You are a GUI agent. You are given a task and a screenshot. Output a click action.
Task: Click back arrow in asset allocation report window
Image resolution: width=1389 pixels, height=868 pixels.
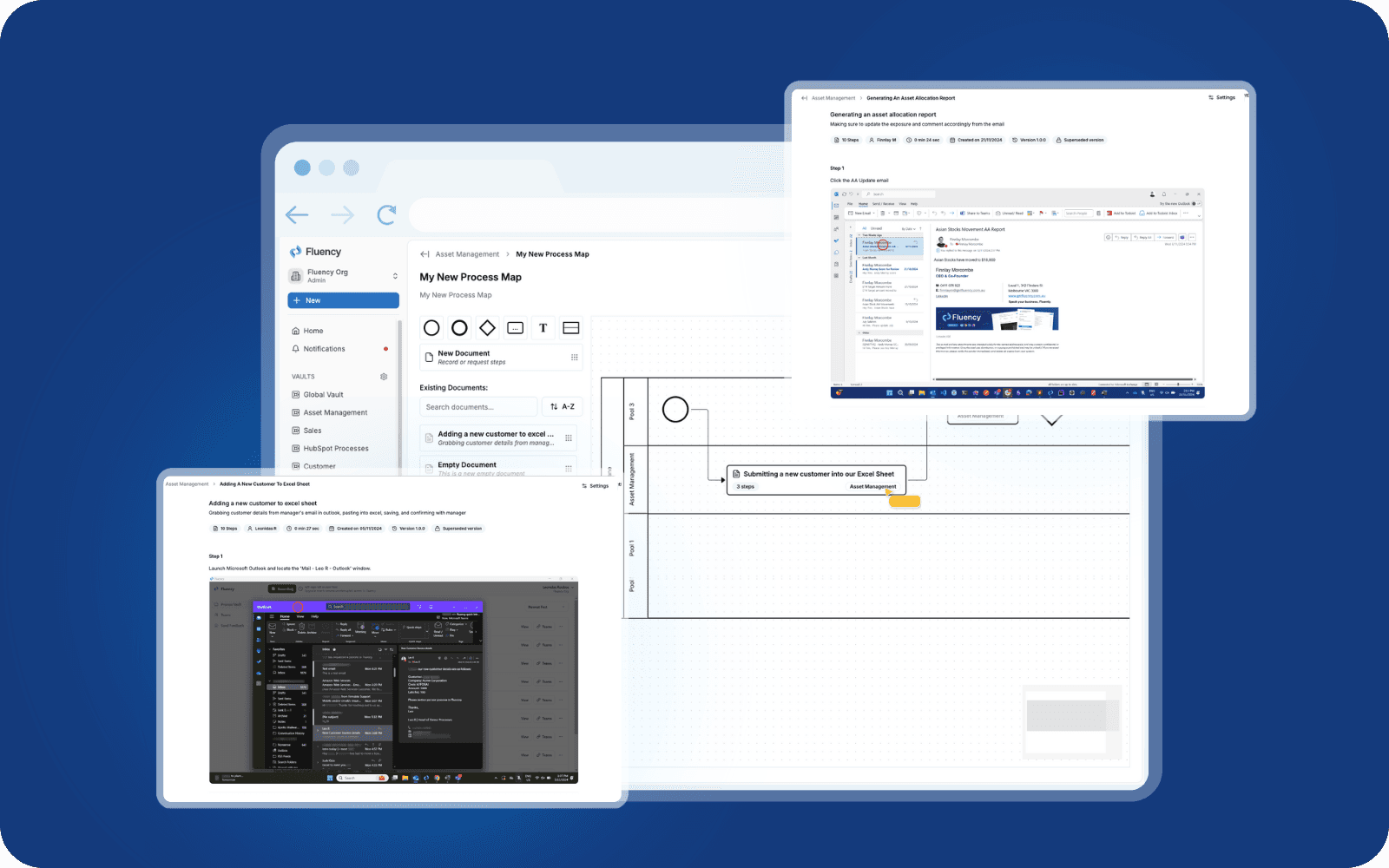[x=805, y=98]
